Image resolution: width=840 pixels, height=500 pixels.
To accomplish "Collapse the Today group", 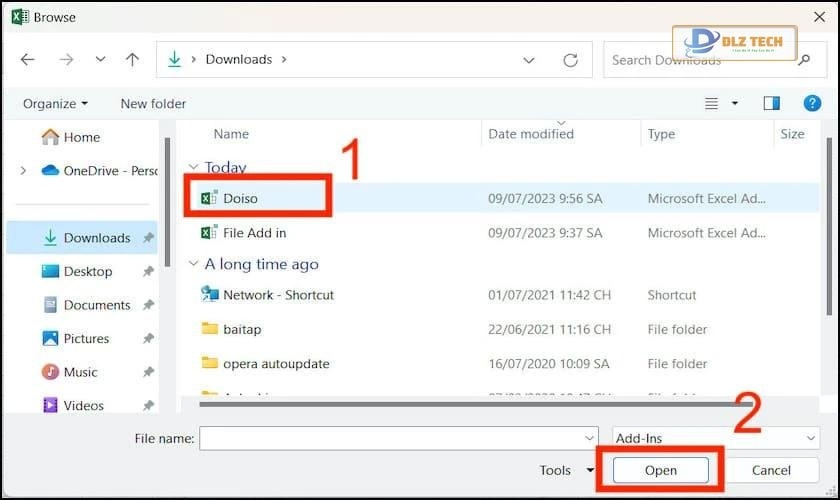I will (x=193, y=167).
